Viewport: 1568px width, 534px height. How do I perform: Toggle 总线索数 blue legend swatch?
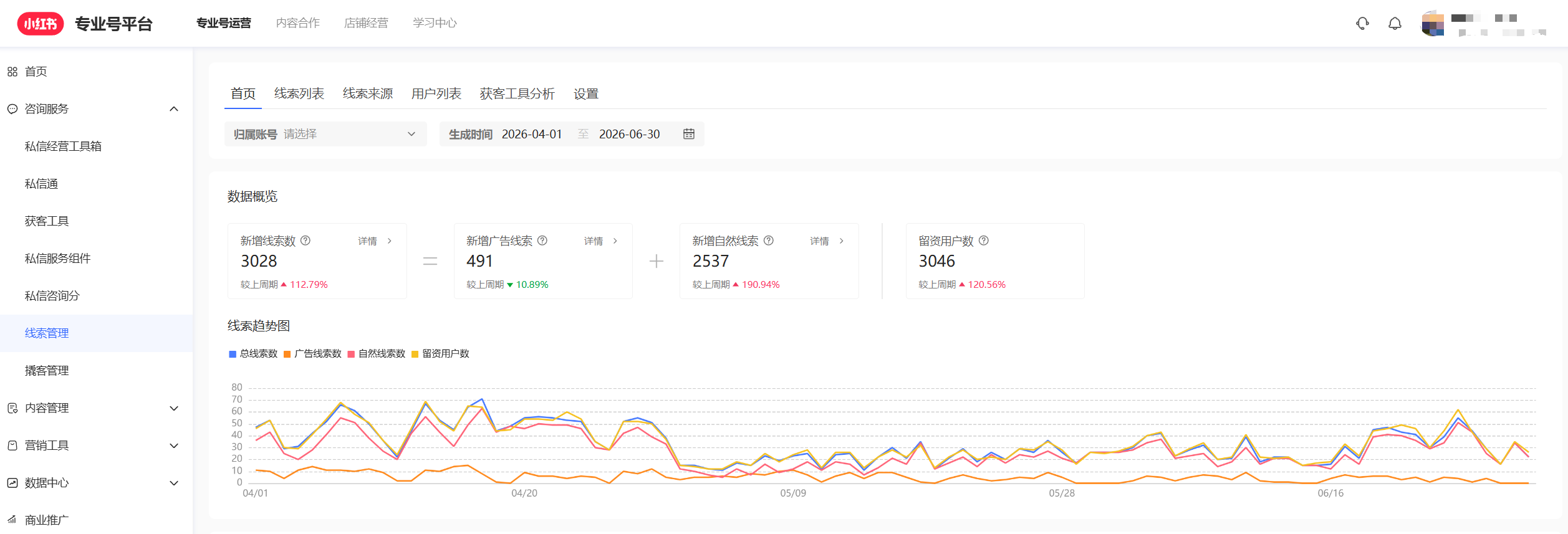pyautogui.click(x=233, y=354)
